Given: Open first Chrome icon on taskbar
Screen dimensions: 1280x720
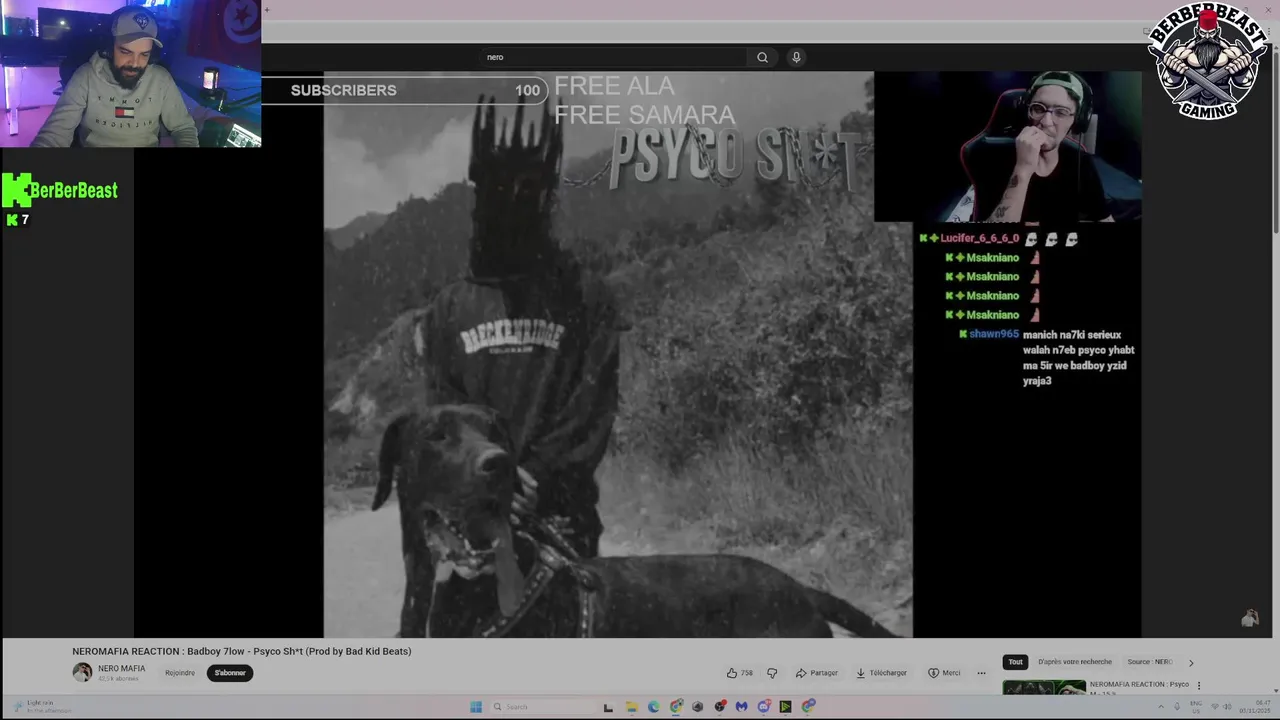Looking at the screenshot, I should pos(676,707).
